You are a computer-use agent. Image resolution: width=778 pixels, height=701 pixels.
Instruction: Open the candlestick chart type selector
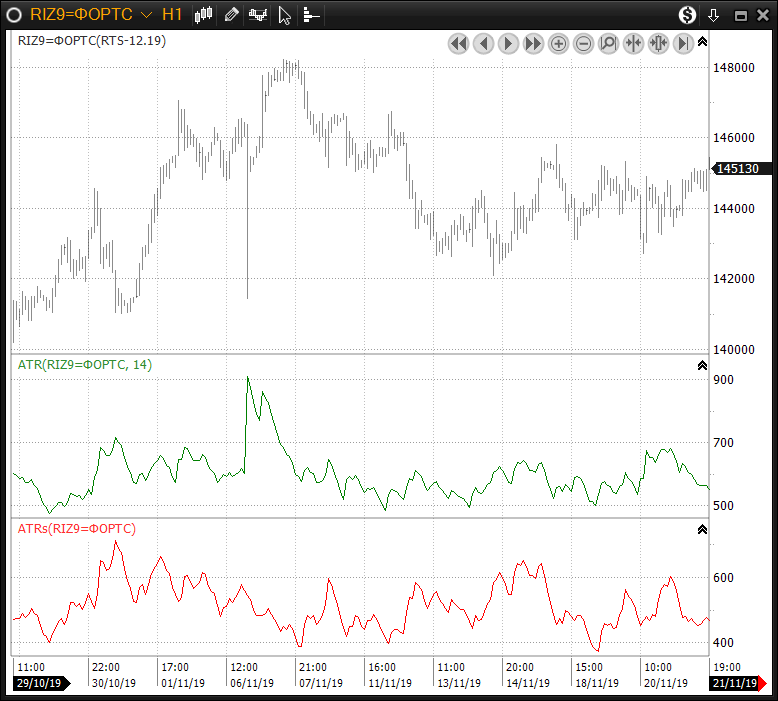click(204, 15)
